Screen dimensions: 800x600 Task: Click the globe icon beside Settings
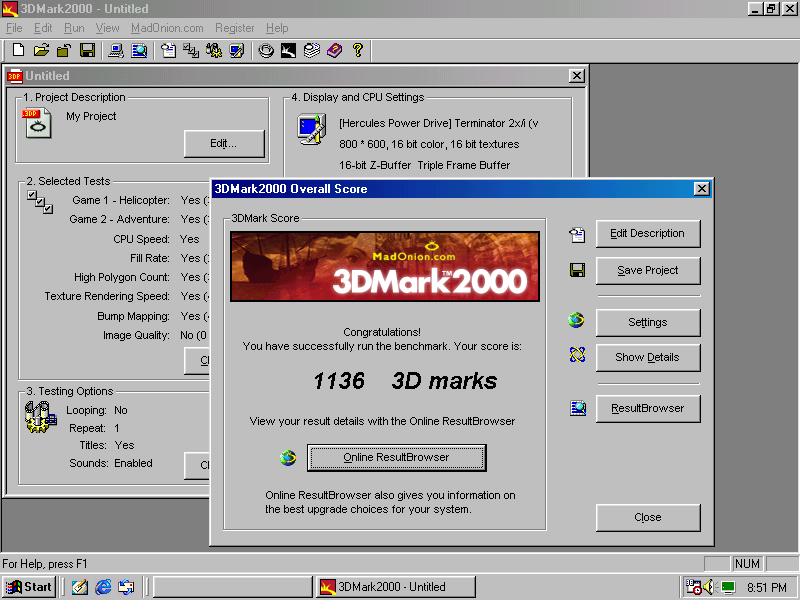point(577,320)
